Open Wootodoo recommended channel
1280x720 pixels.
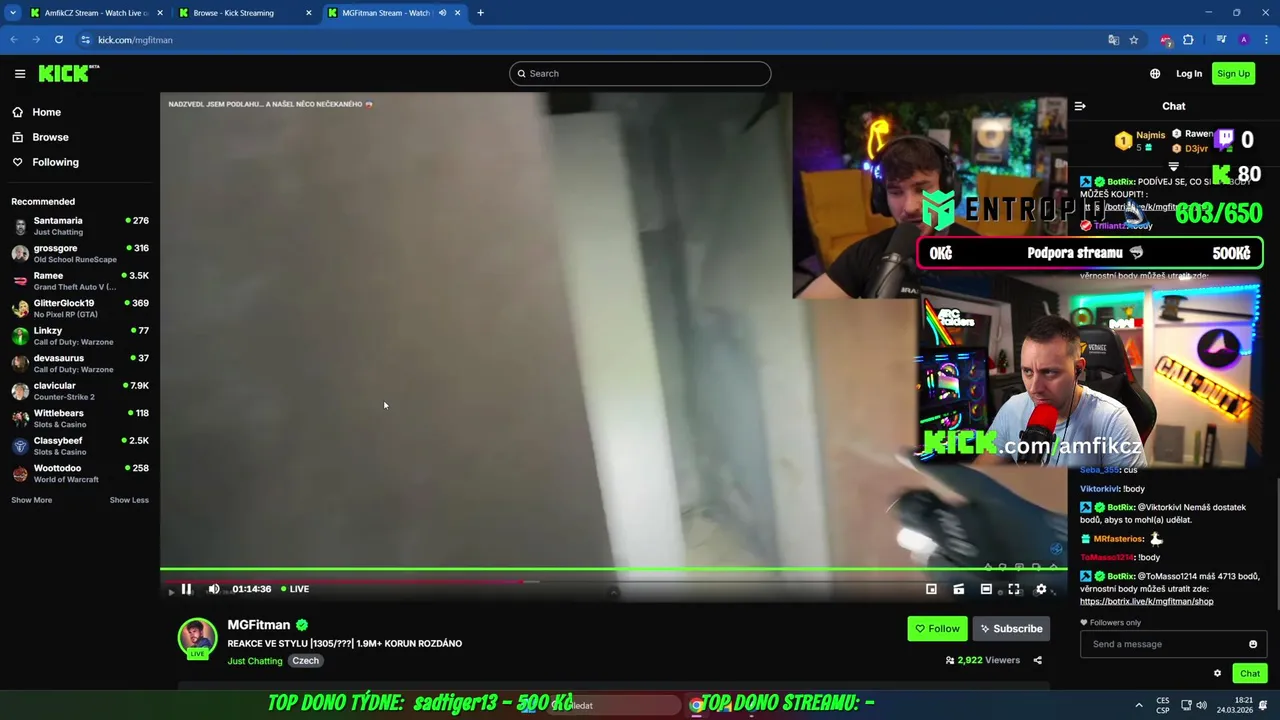(80, 474)
